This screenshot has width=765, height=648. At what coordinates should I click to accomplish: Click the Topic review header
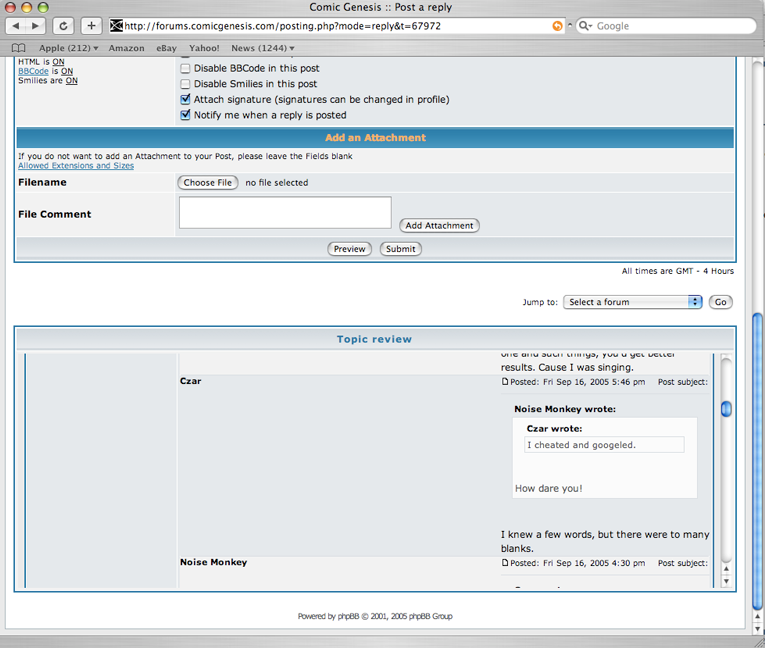click(x=374, y=339)
